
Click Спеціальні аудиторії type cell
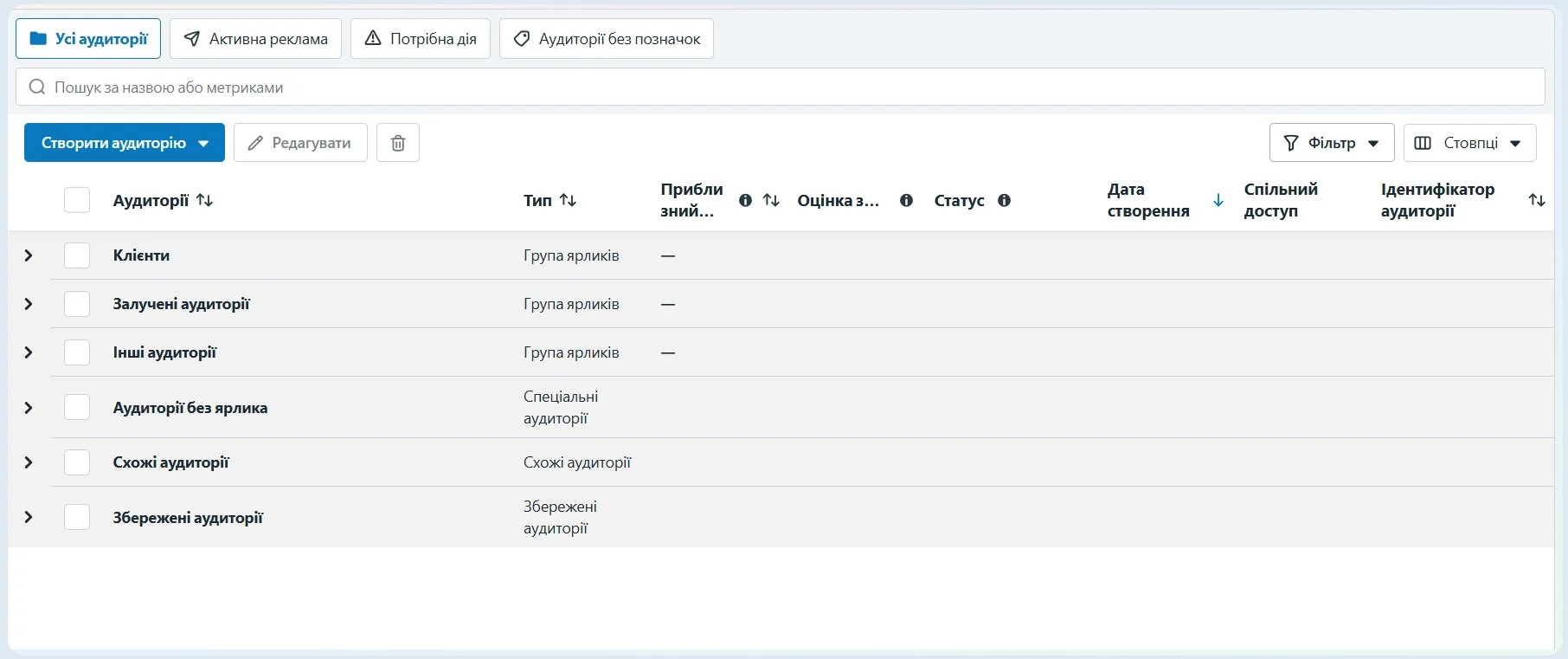point(561,407)
